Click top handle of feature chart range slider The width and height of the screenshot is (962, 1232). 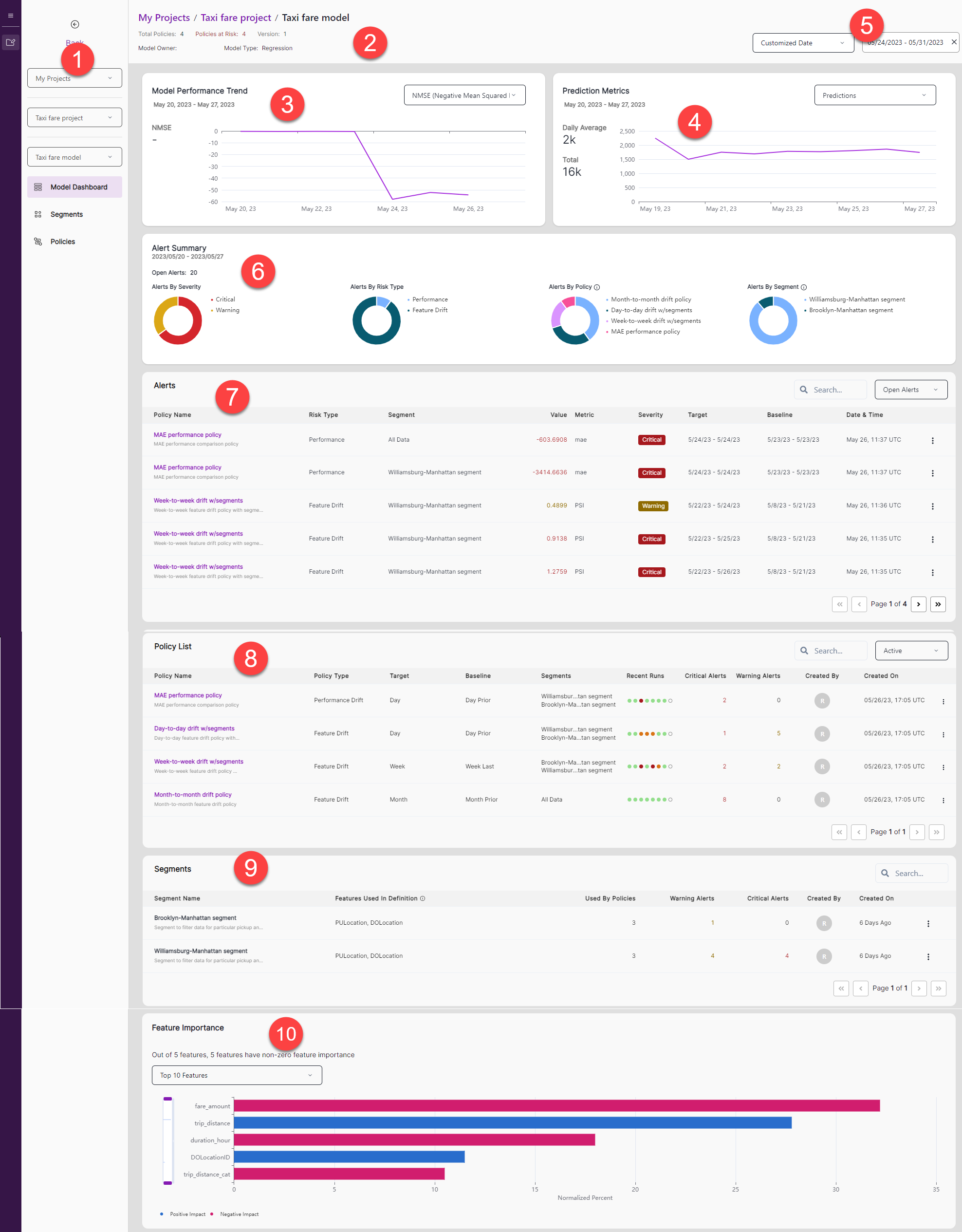click(167, 1099)
